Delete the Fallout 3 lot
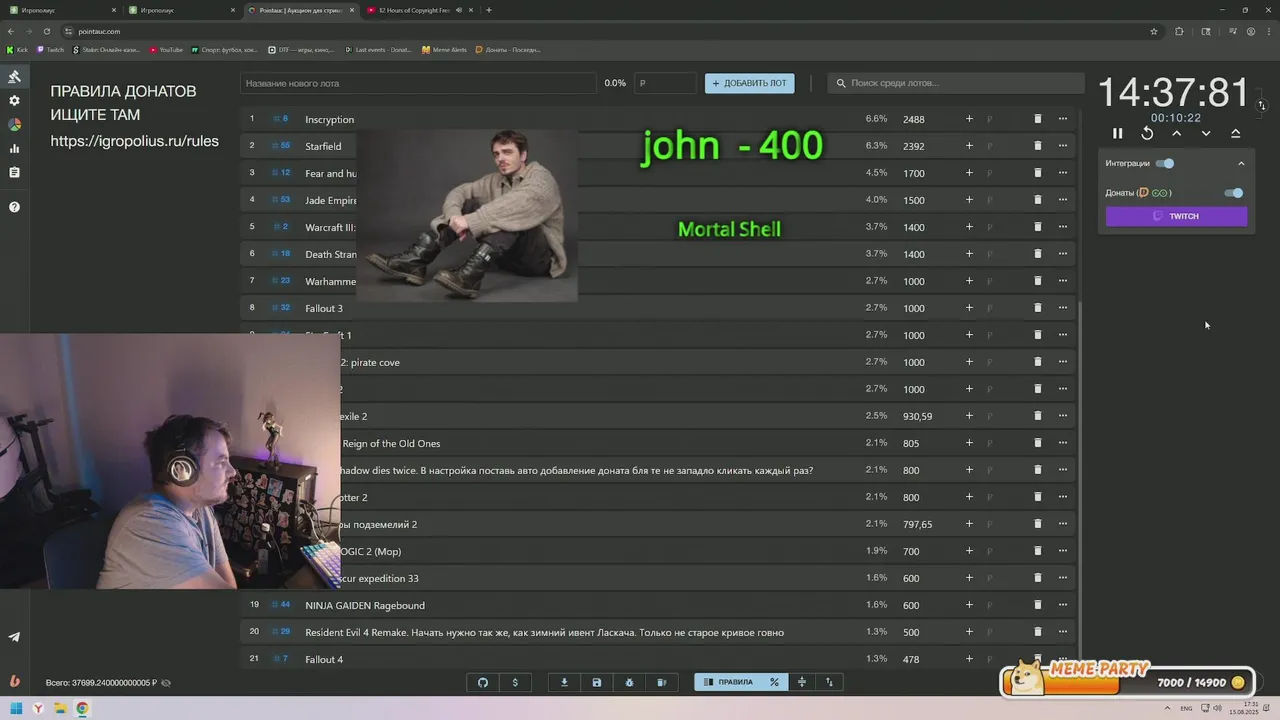The height and width of the screenshot is (720, 1280). 1037,308
